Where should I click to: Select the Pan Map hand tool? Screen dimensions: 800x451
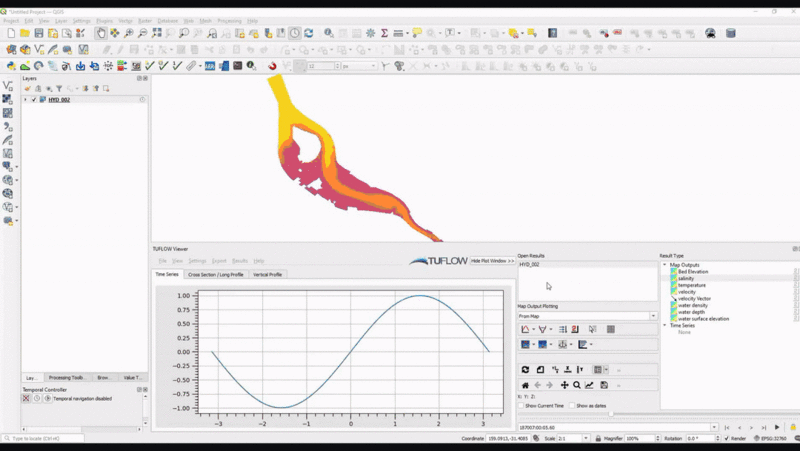pos(101,33)
